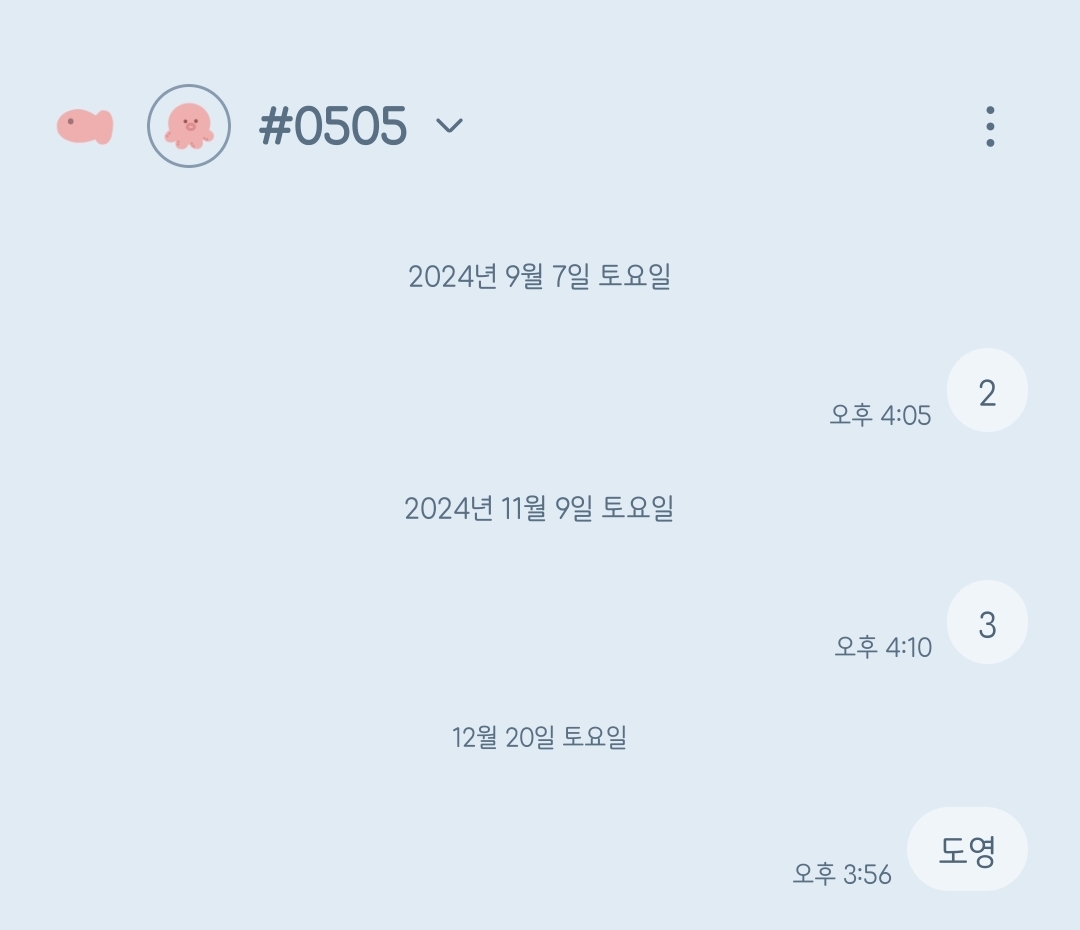Screen dimensions: 1080x930
Task: Click the bottom dot of the overflow menu
Action: (x=990, y=143)
